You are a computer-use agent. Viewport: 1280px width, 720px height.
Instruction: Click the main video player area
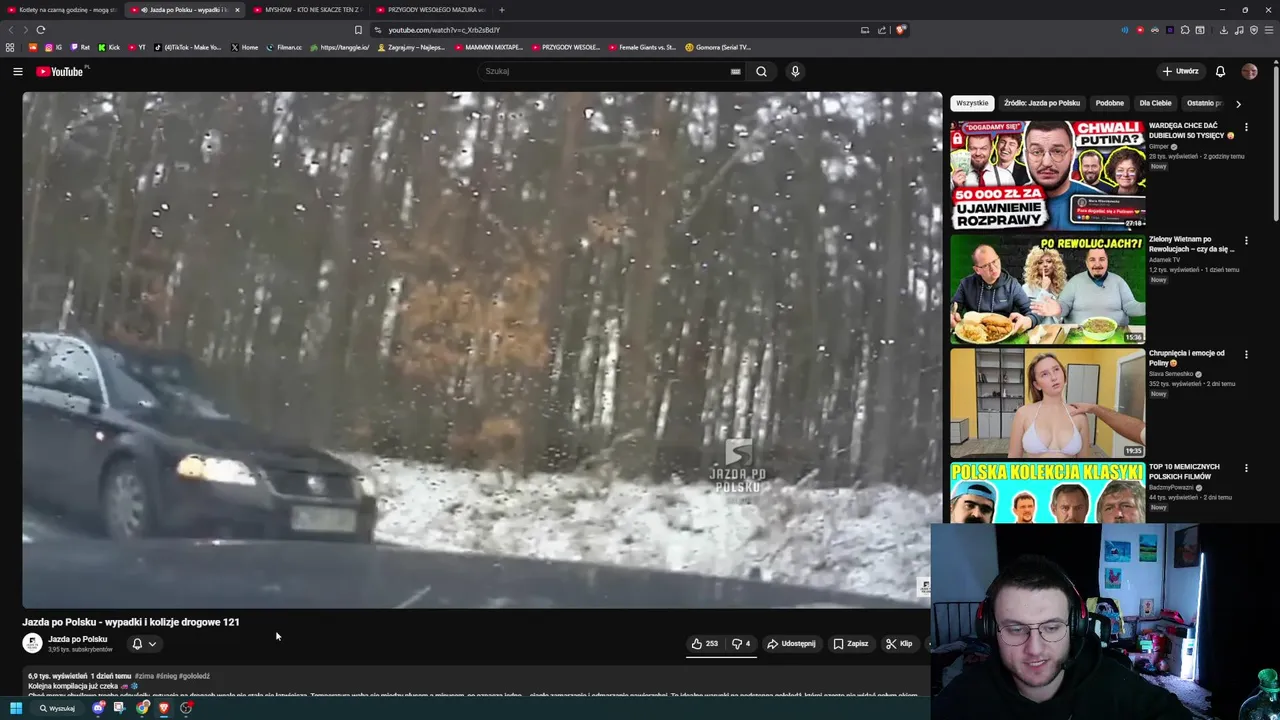482,350
